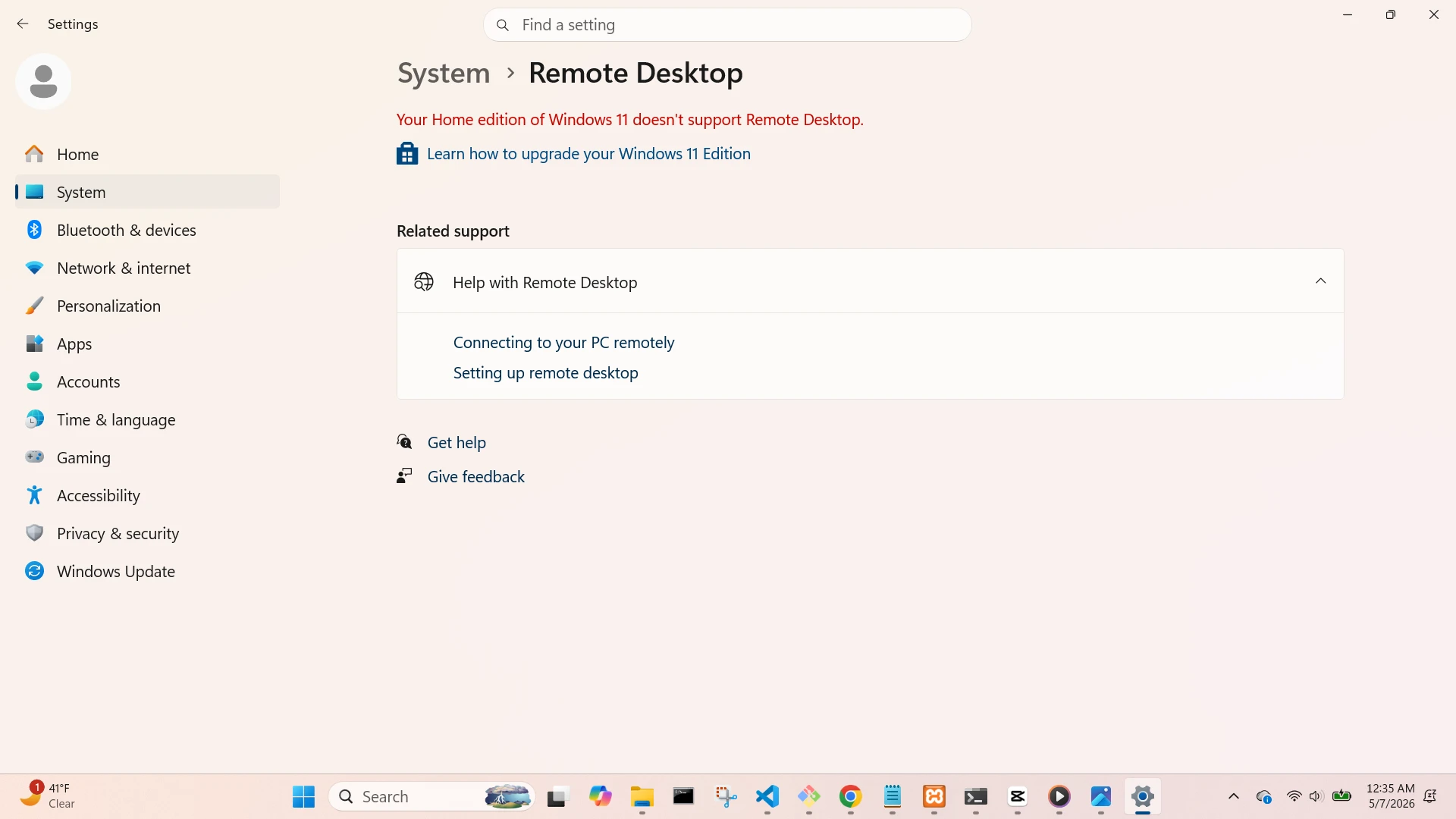Click the back arrow in Settings
1456x819 pixels.
(x=23, y=24)
